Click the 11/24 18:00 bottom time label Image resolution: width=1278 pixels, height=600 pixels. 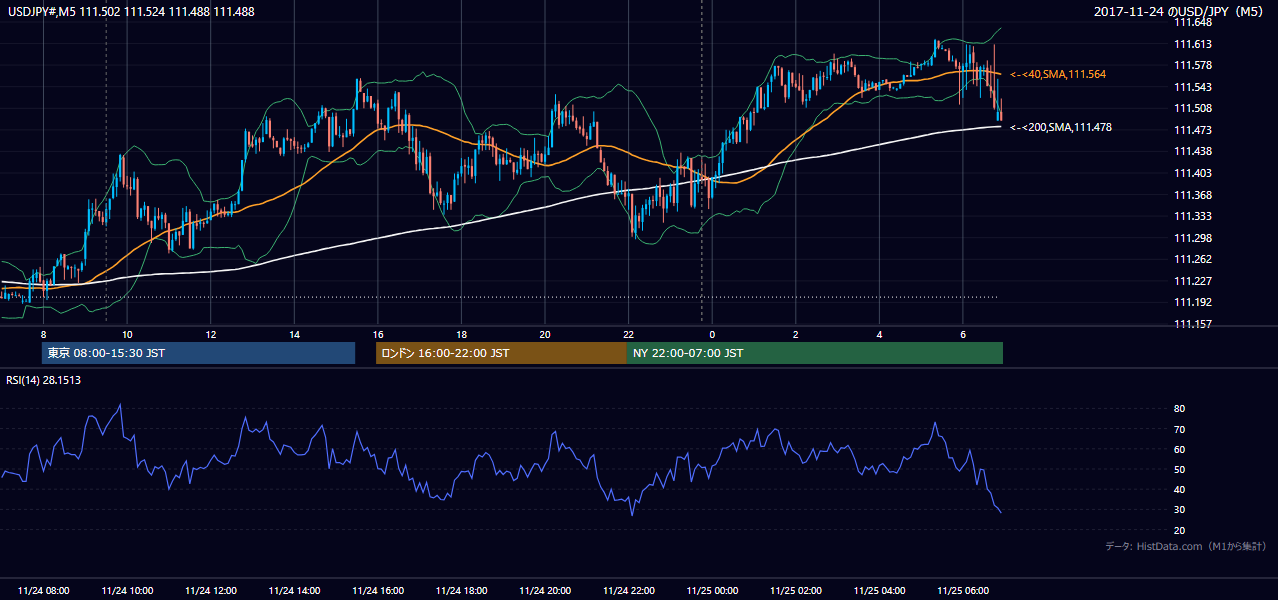click(x=461, y=591)
